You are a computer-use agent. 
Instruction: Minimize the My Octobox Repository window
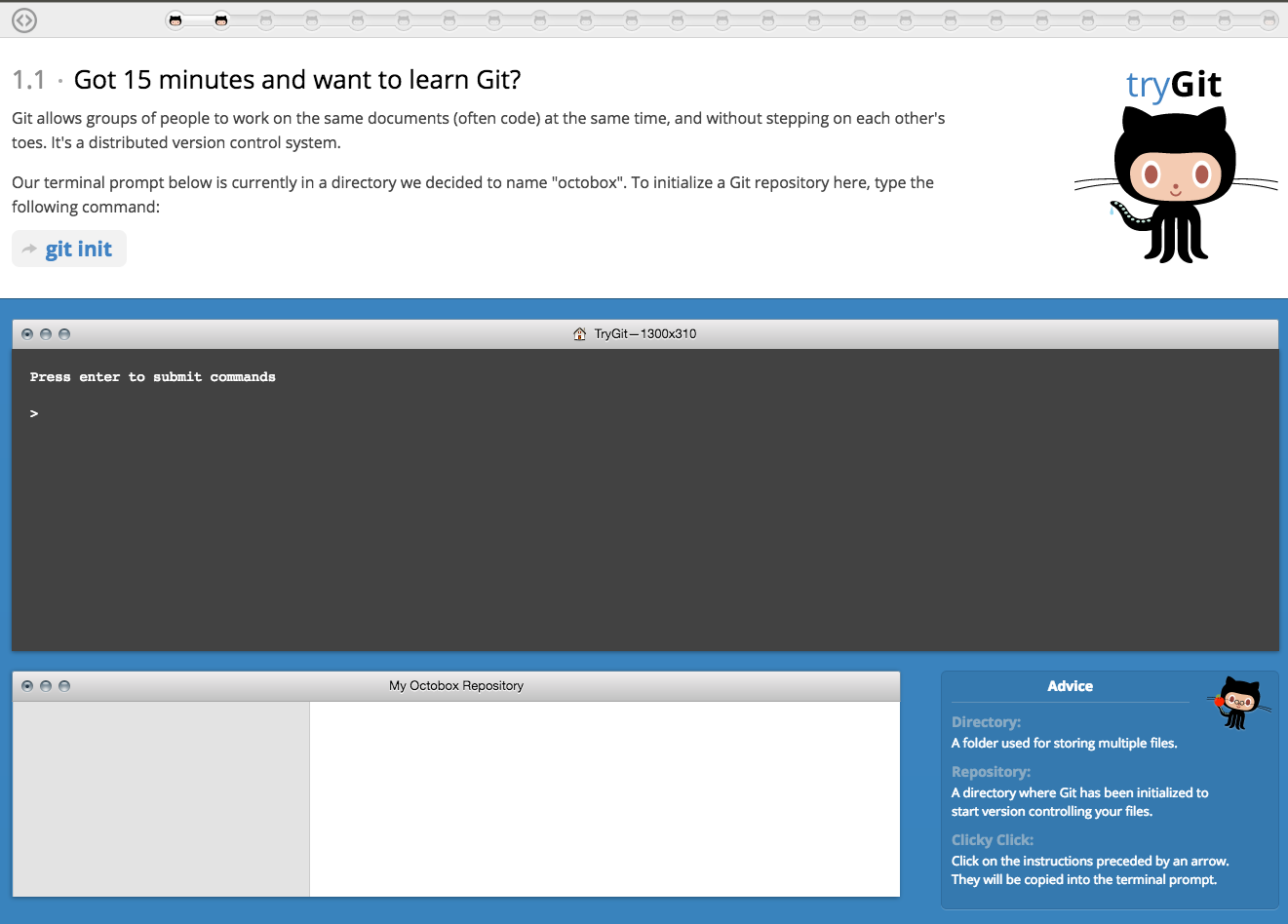46,686
